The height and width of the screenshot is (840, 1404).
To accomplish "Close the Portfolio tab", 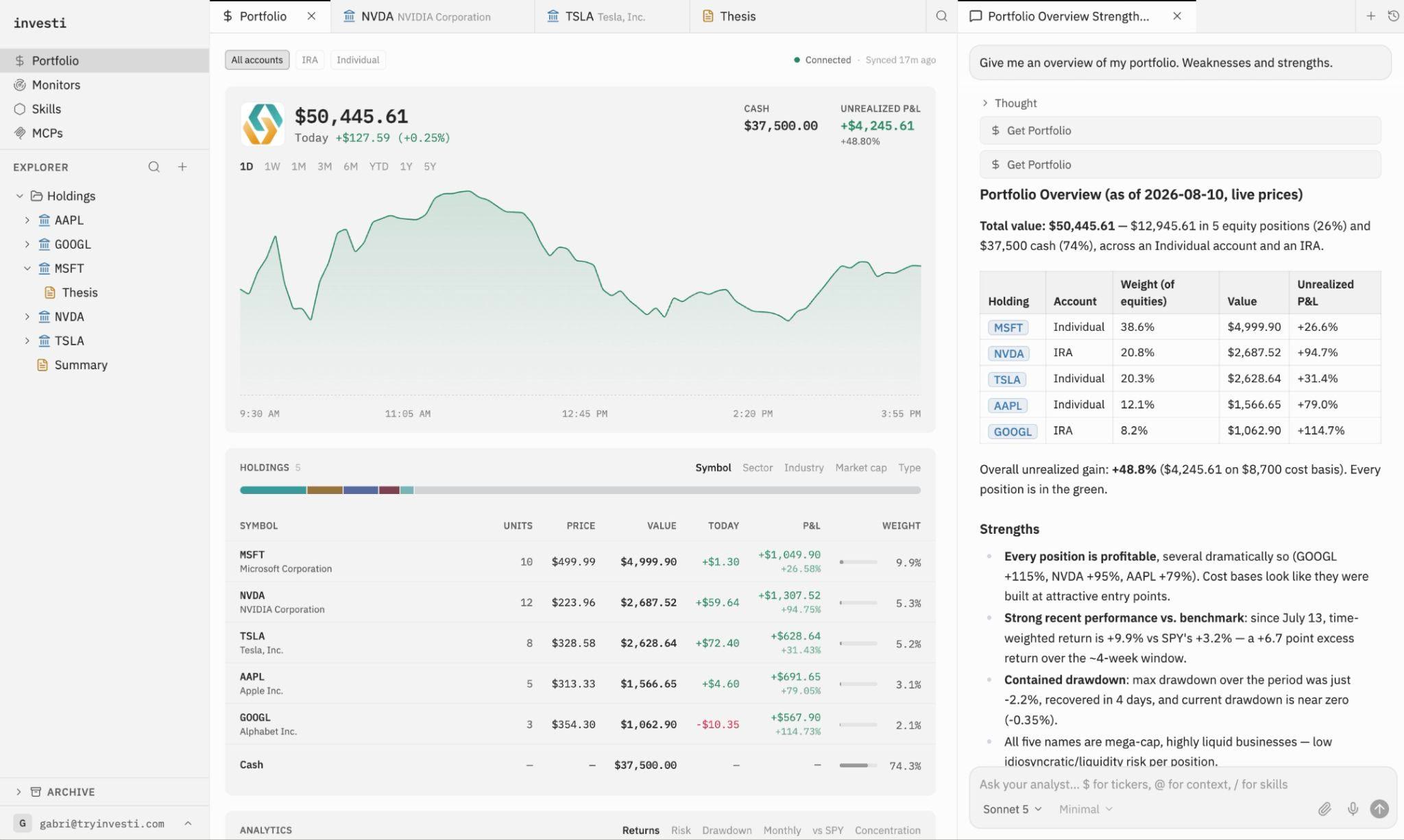I will pyautogui.click(x=311, y=16).
